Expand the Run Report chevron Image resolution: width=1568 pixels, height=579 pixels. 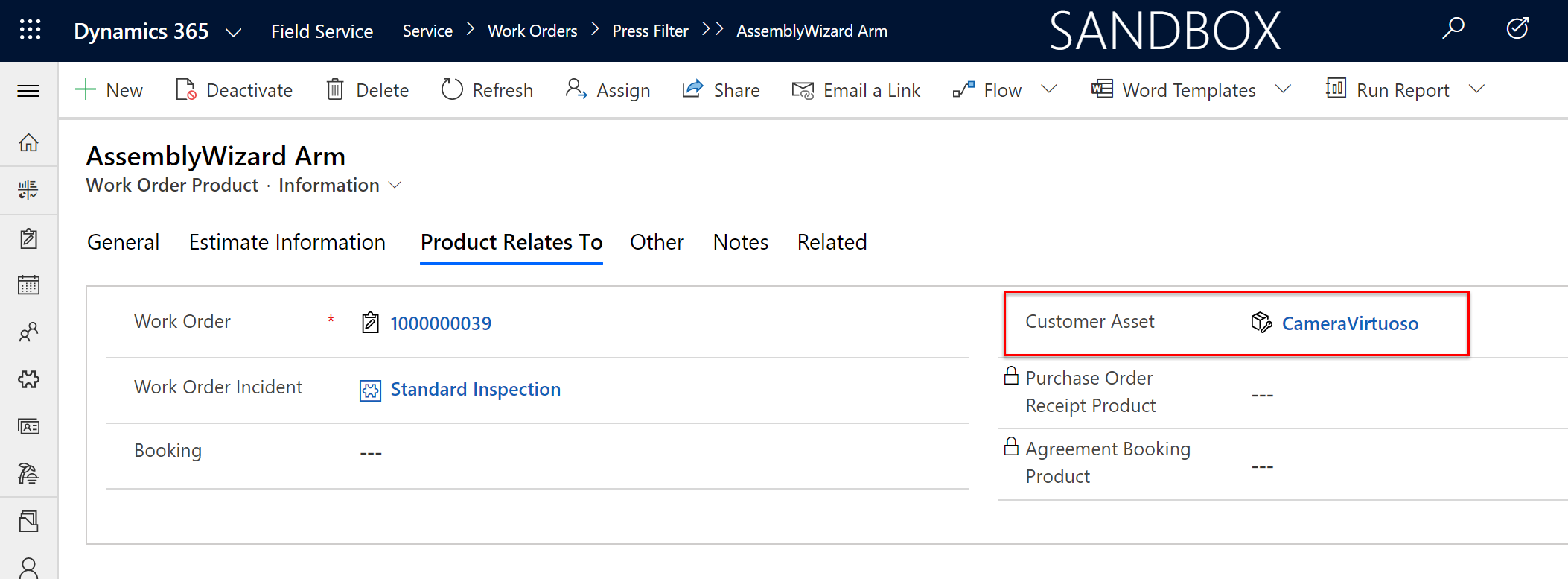[x=1476, y=89]
